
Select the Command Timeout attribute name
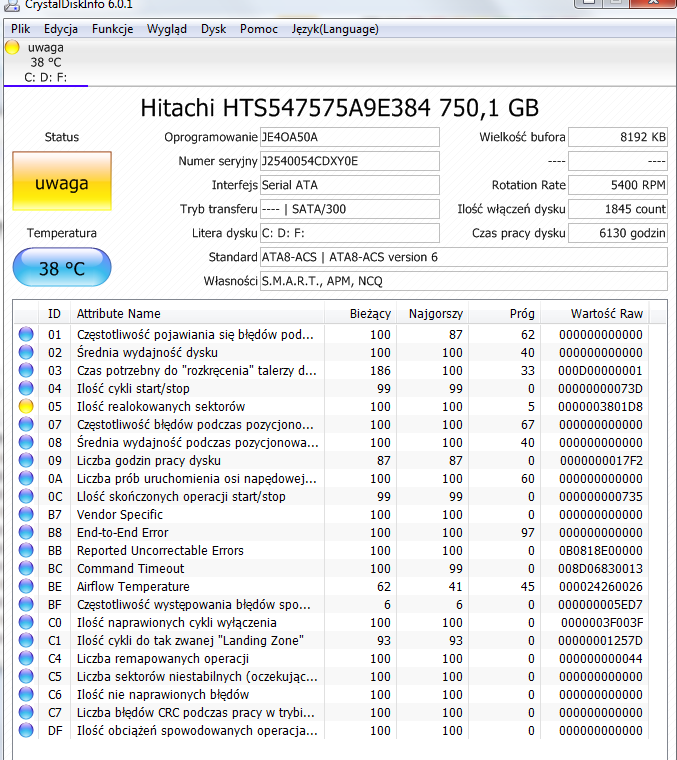pos(130,569)
